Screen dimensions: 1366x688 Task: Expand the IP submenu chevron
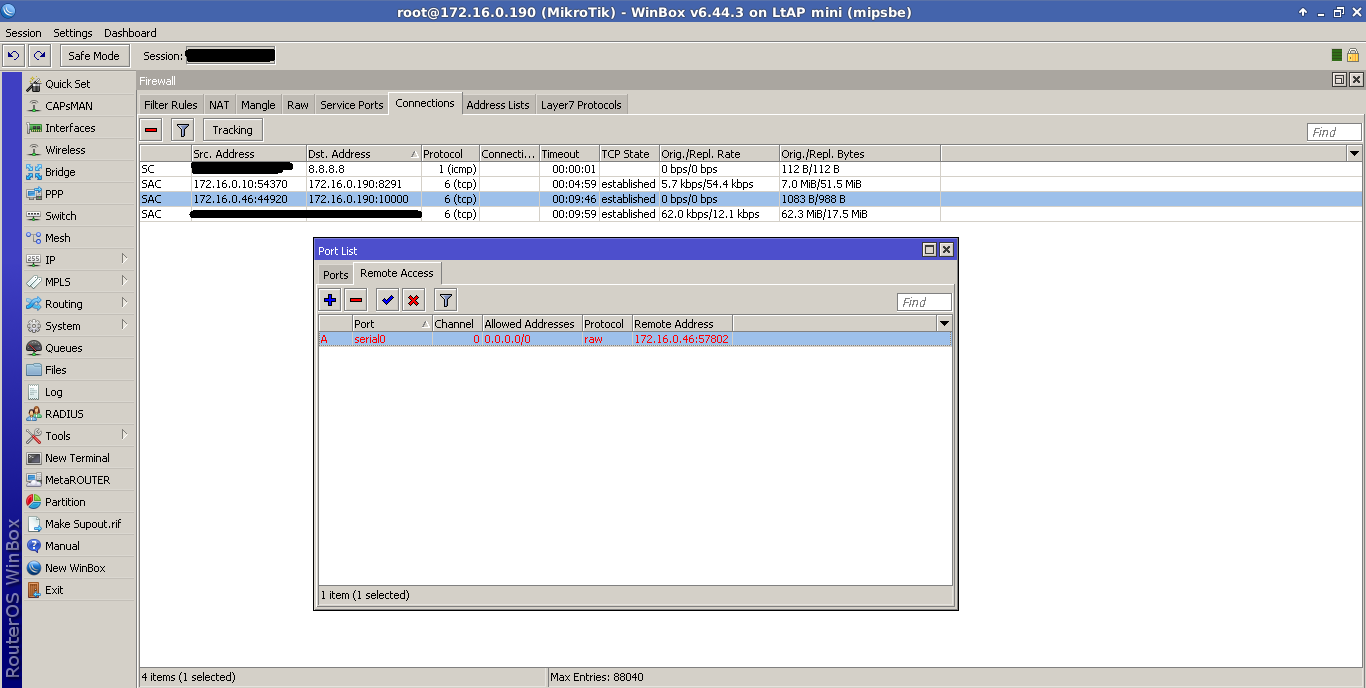click(126, 259)
